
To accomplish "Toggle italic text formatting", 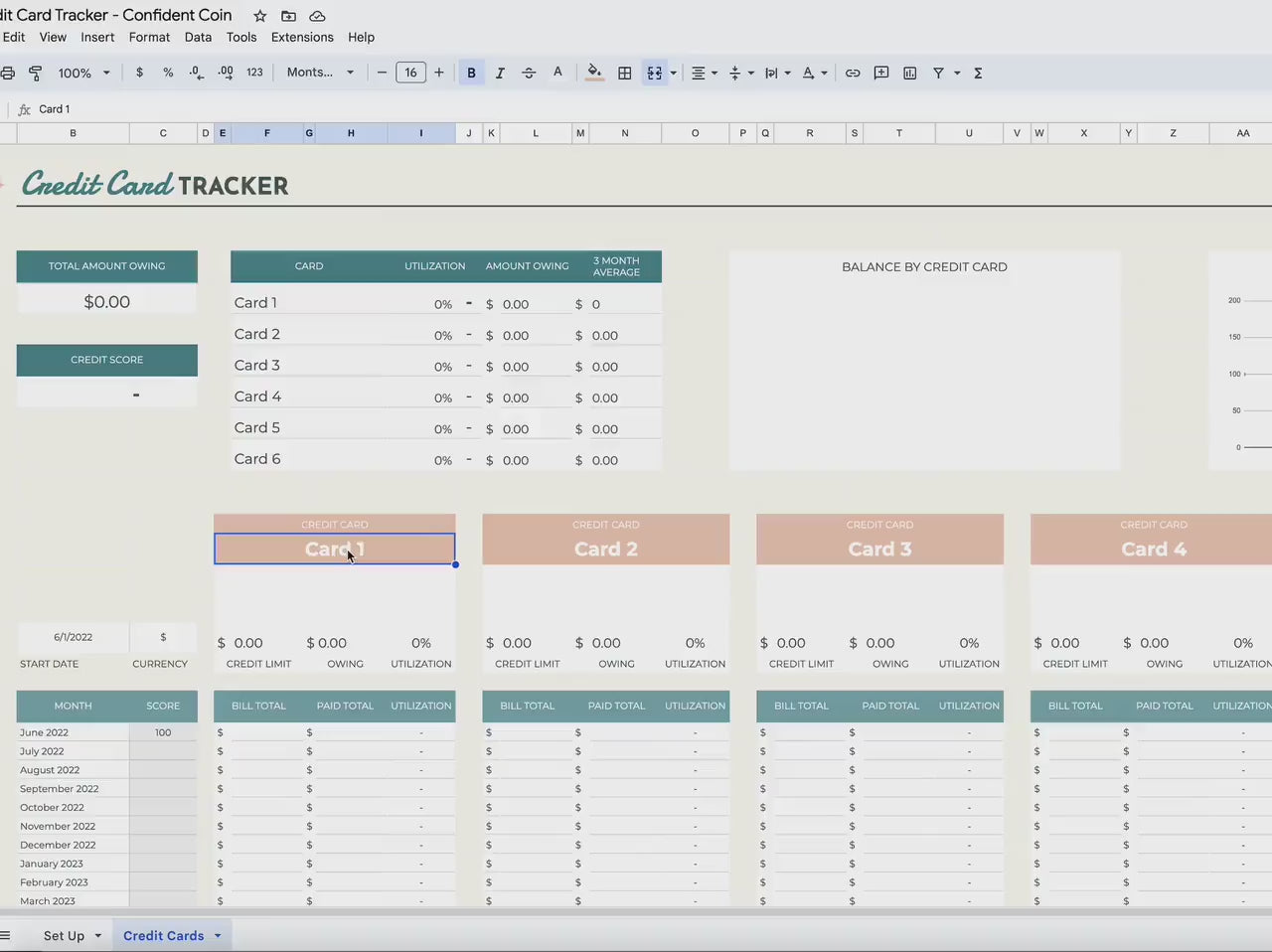I will [x=500, y=73].
